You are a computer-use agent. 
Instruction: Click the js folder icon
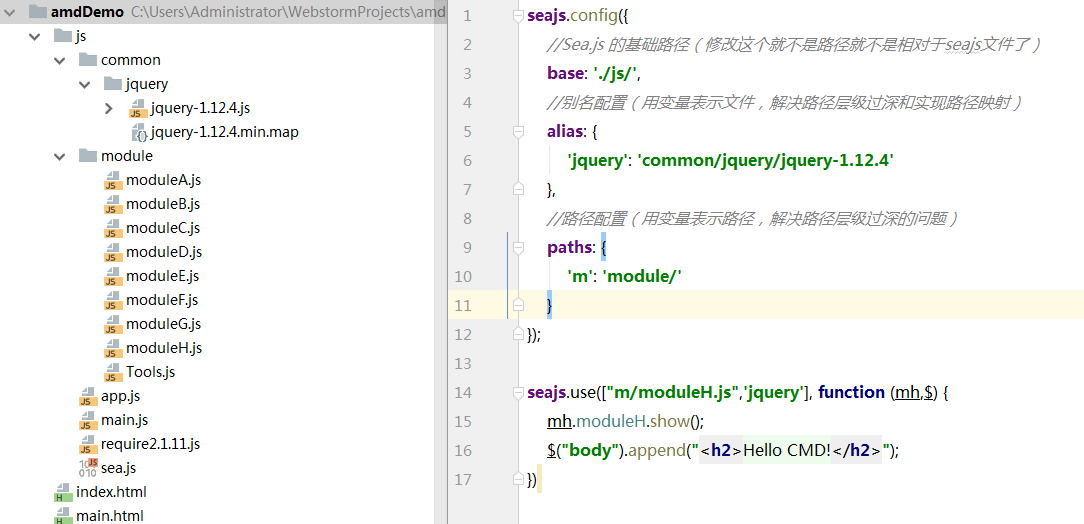coord(62,36)
